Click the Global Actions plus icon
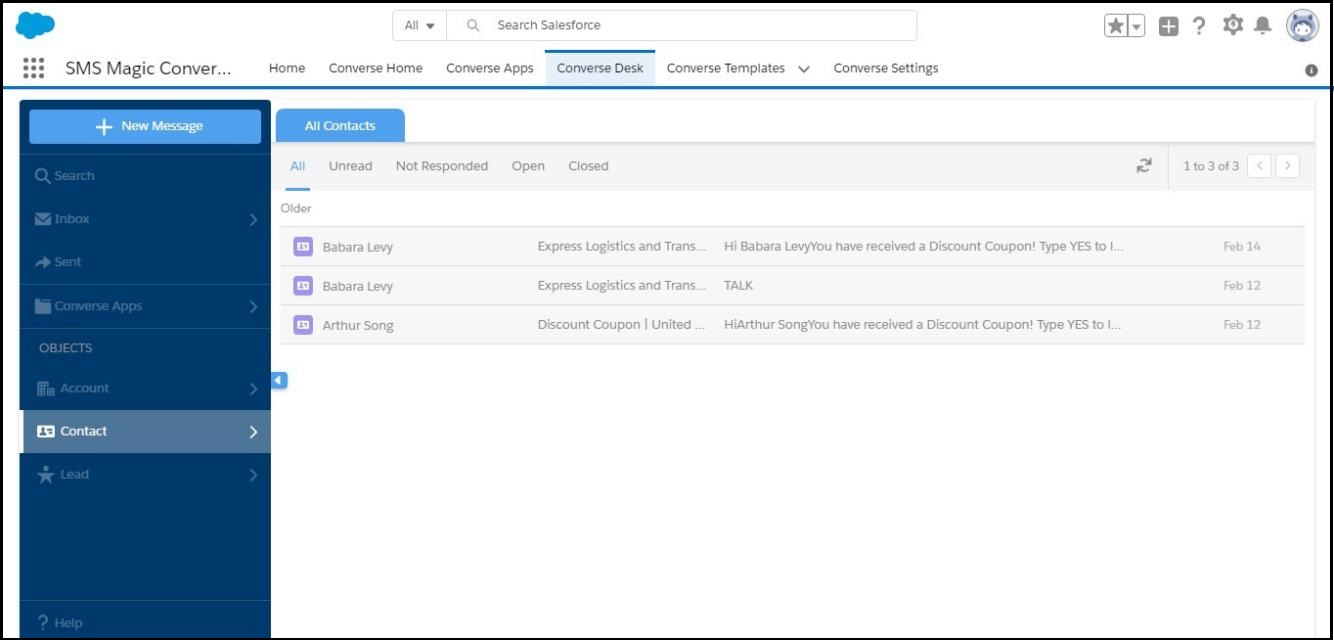The height and width of the screenshot is (640, 1334). click(1168, 26)
